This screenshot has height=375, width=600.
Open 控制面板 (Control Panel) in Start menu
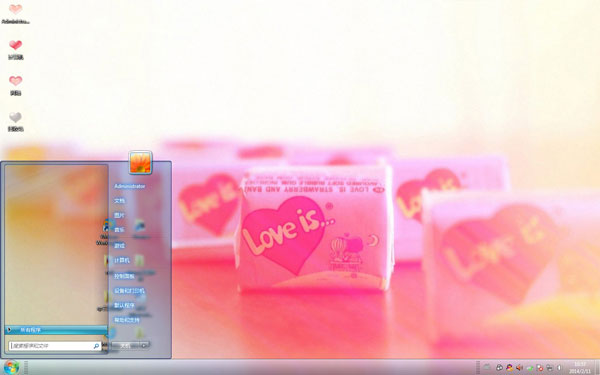pyautogui.click(x=124, y=276)
